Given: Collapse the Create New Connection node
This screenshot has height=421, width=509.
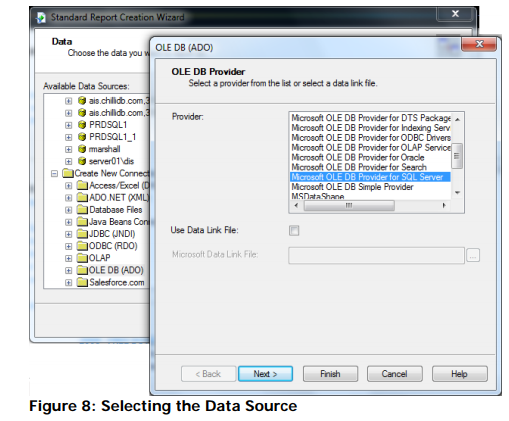Looking at the screenshot, I should (x=54, y=174).
